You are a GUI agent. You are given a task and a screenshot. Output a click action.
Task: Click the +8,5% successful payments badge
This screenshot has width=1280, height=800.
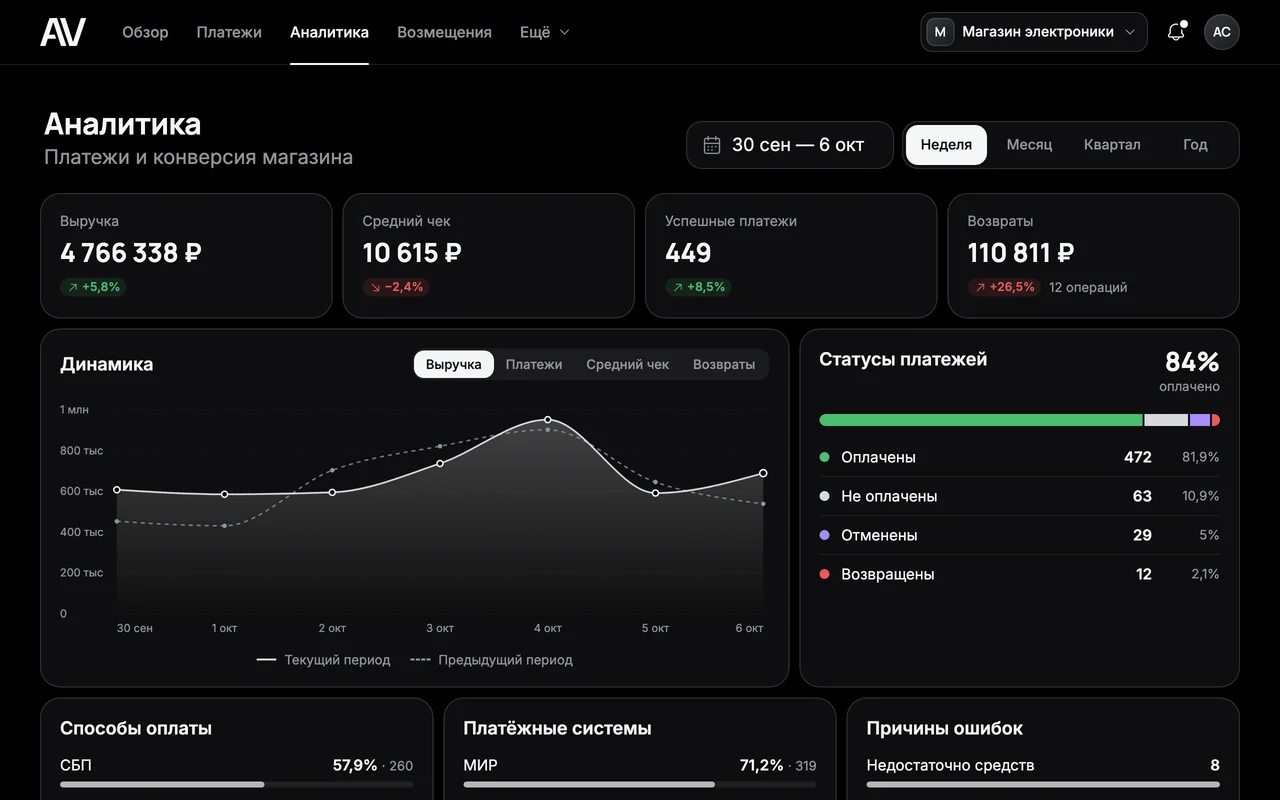(698, 287)
